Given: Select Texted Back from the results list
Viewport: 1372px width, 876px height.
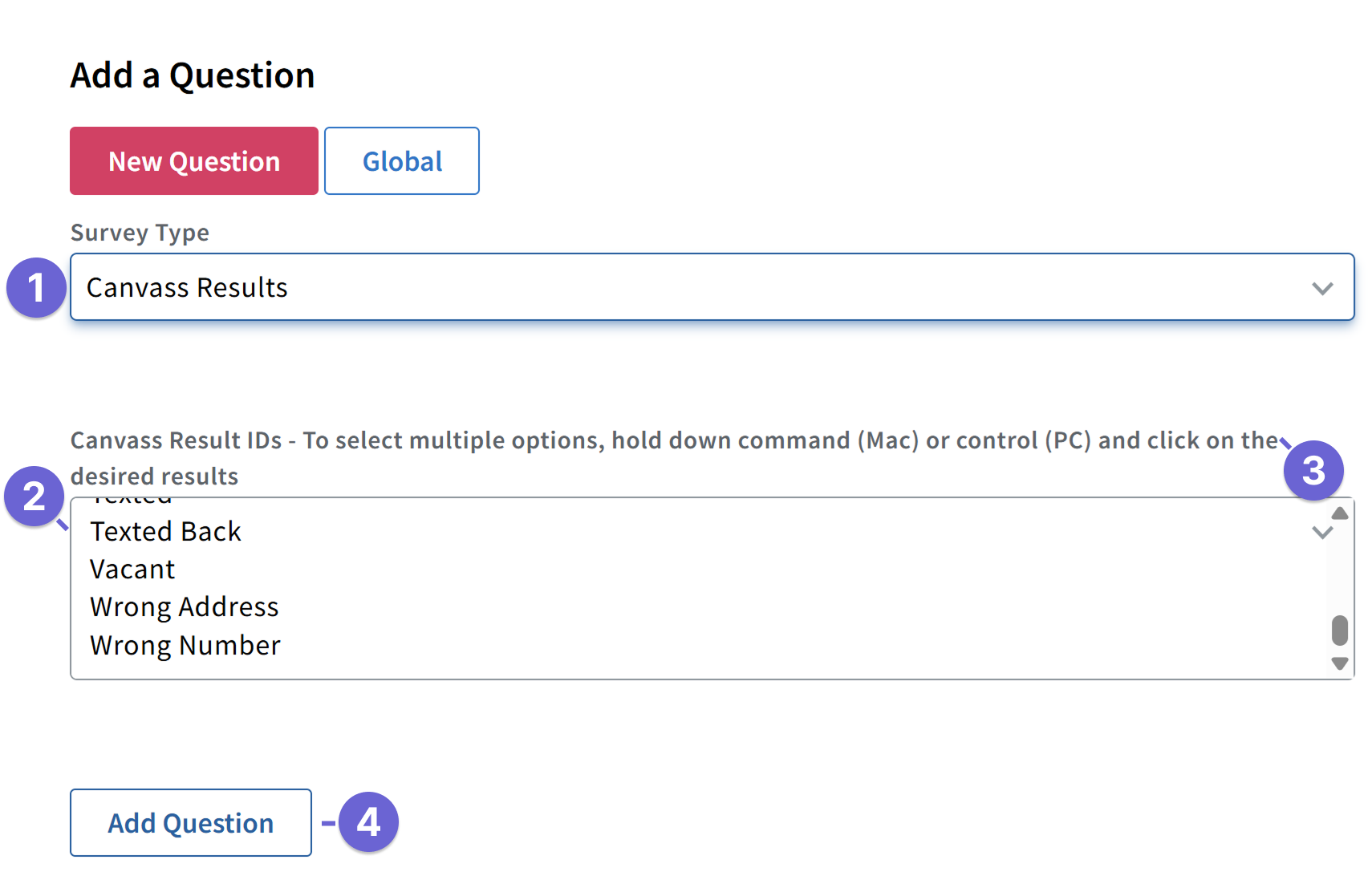Looking at the screenshot, I should (165, 531).
